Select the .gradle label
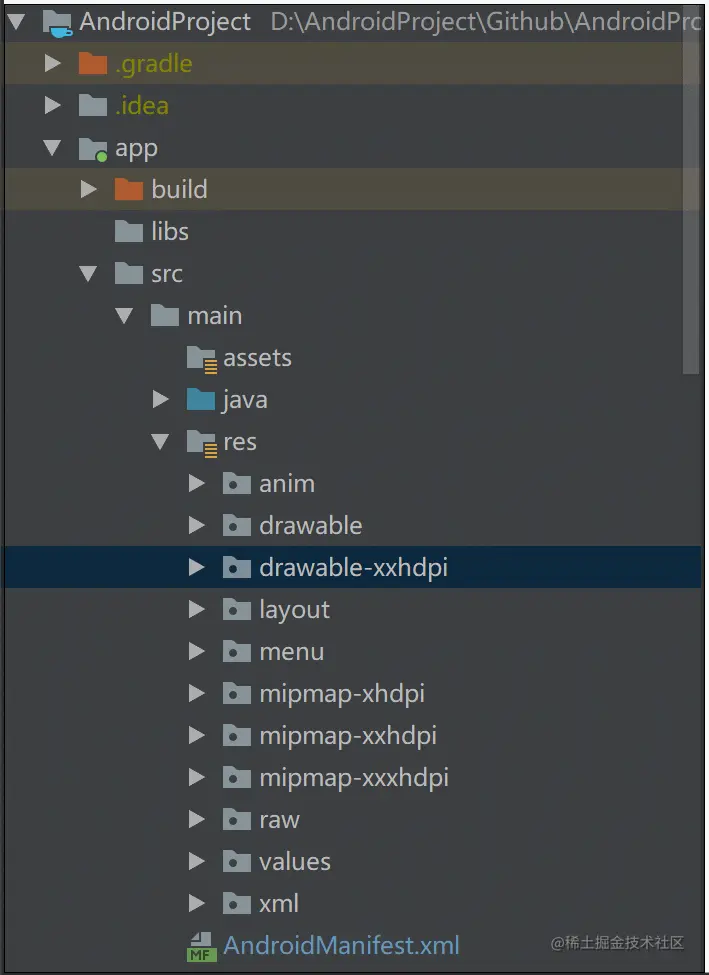This screenshot has height=975, width=709. (x=154, y=64)
